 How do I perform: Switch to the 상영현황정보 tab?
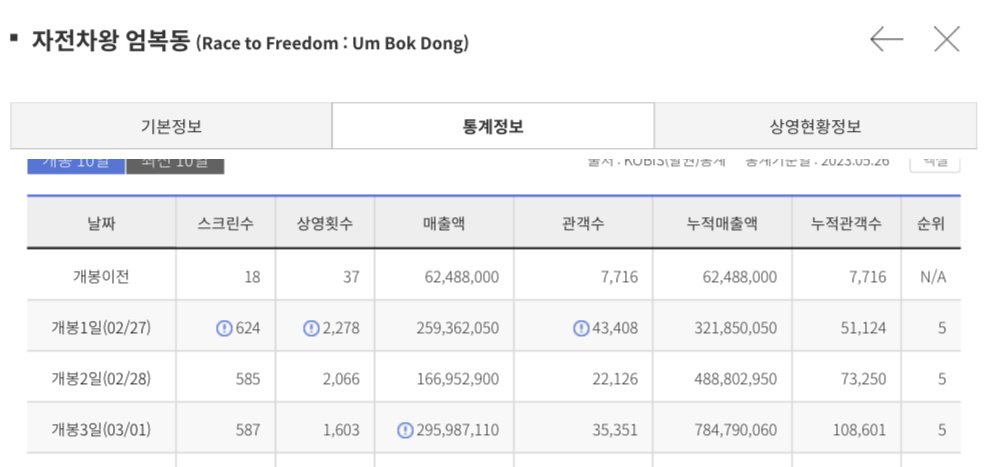815,126
